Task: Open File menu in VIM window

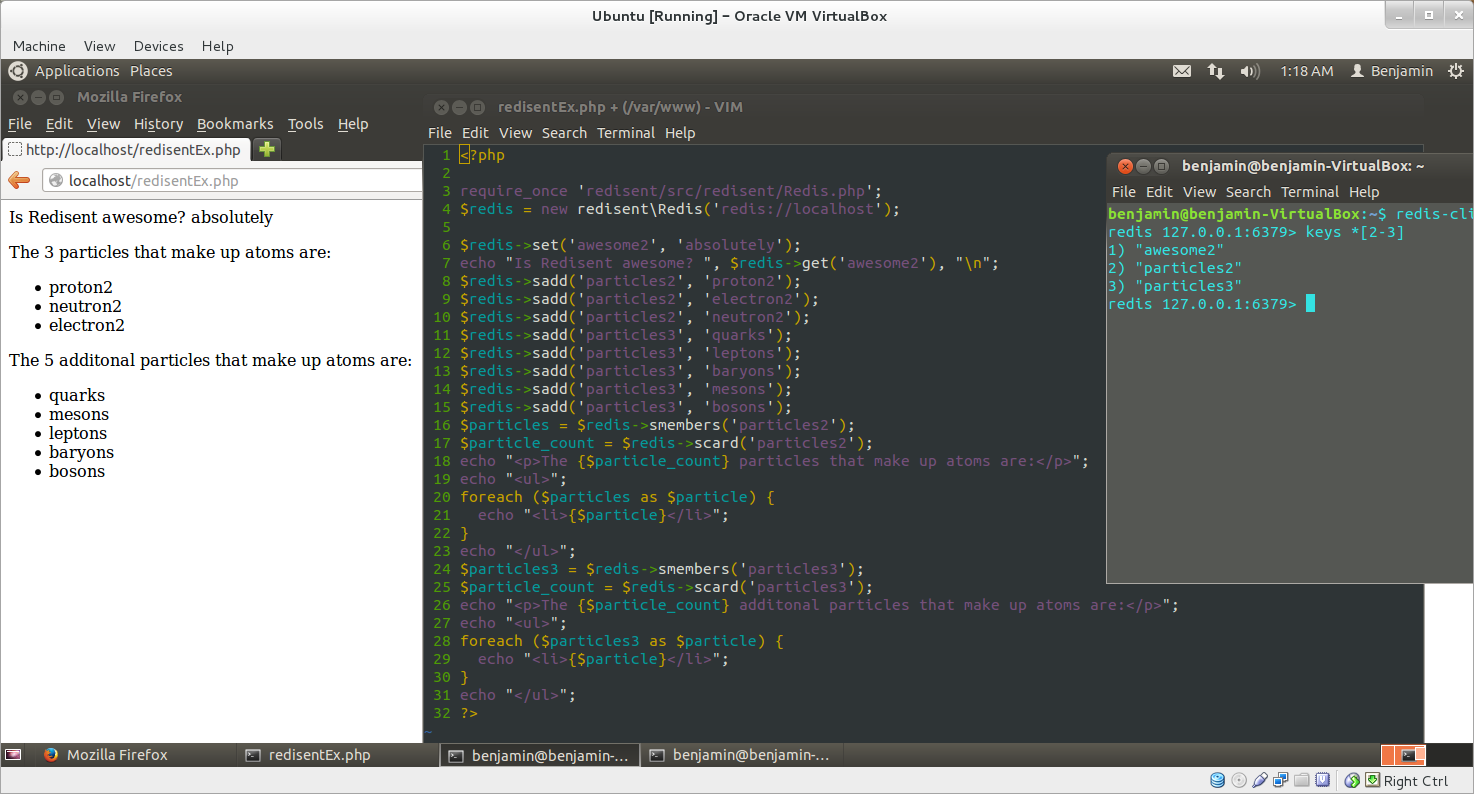Action: pos(440,133)
